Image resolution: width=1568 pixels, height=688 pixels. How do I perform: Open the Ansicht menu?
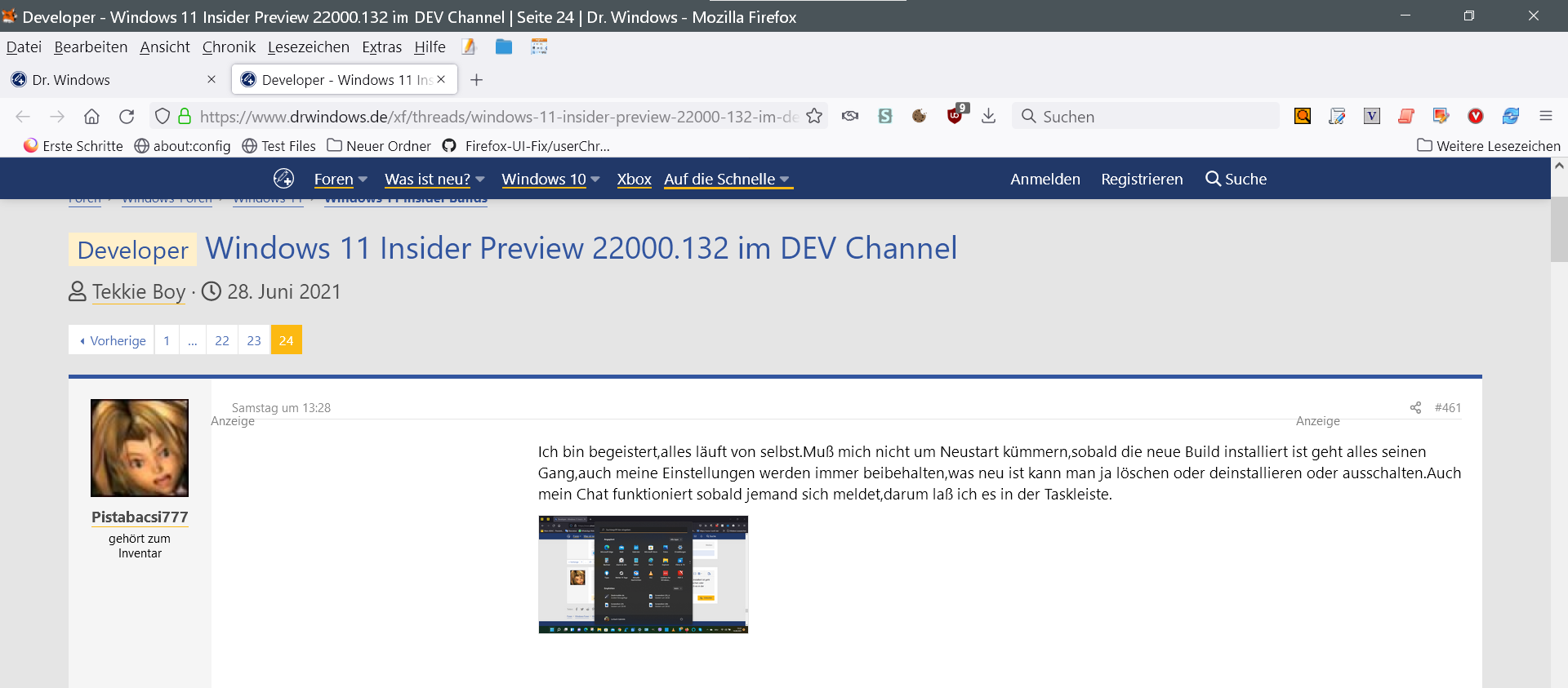pos(165,47)
